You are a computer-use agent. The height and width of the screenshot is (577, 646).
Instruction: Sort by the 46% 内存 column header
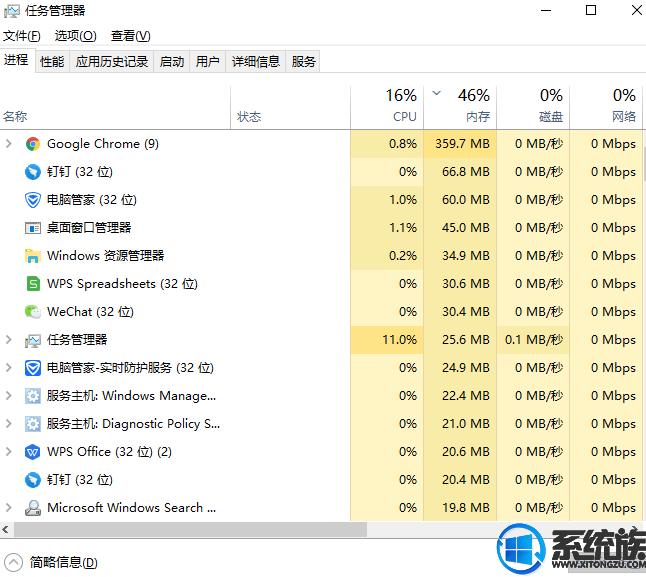[460, 108]
